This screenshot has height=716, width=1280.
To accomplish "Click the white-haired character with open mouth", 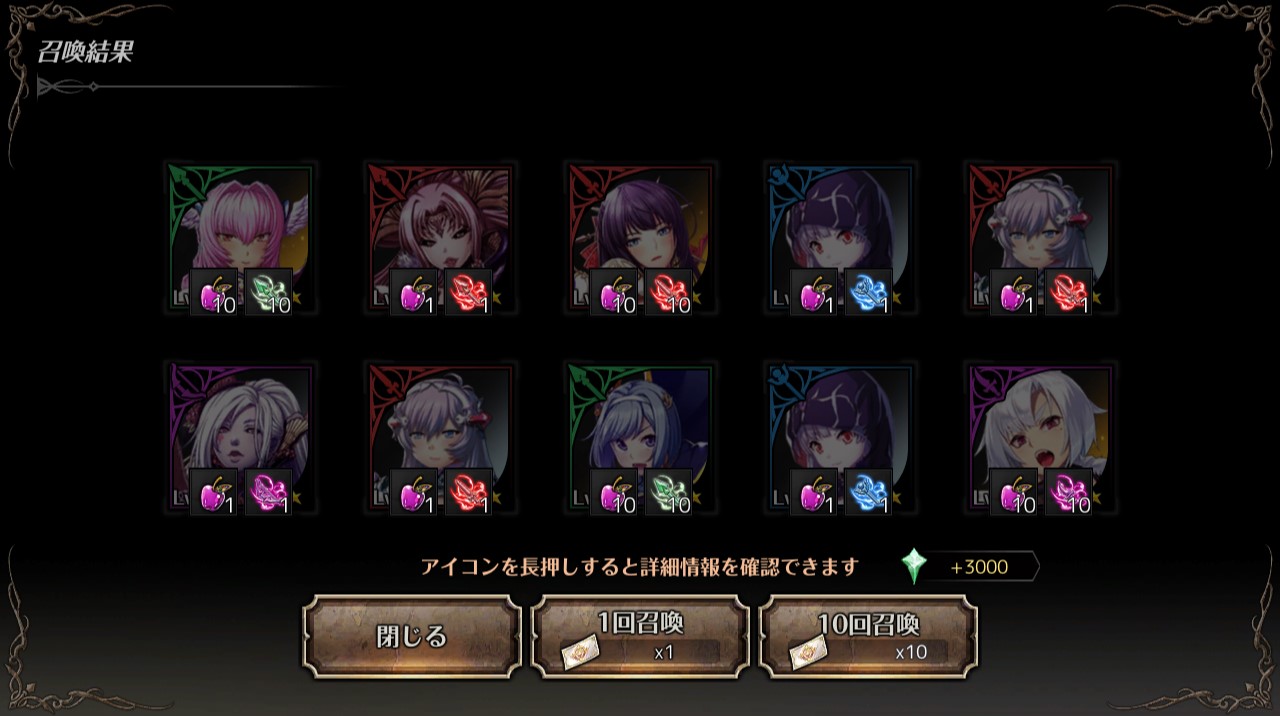I will point(1040,440).
